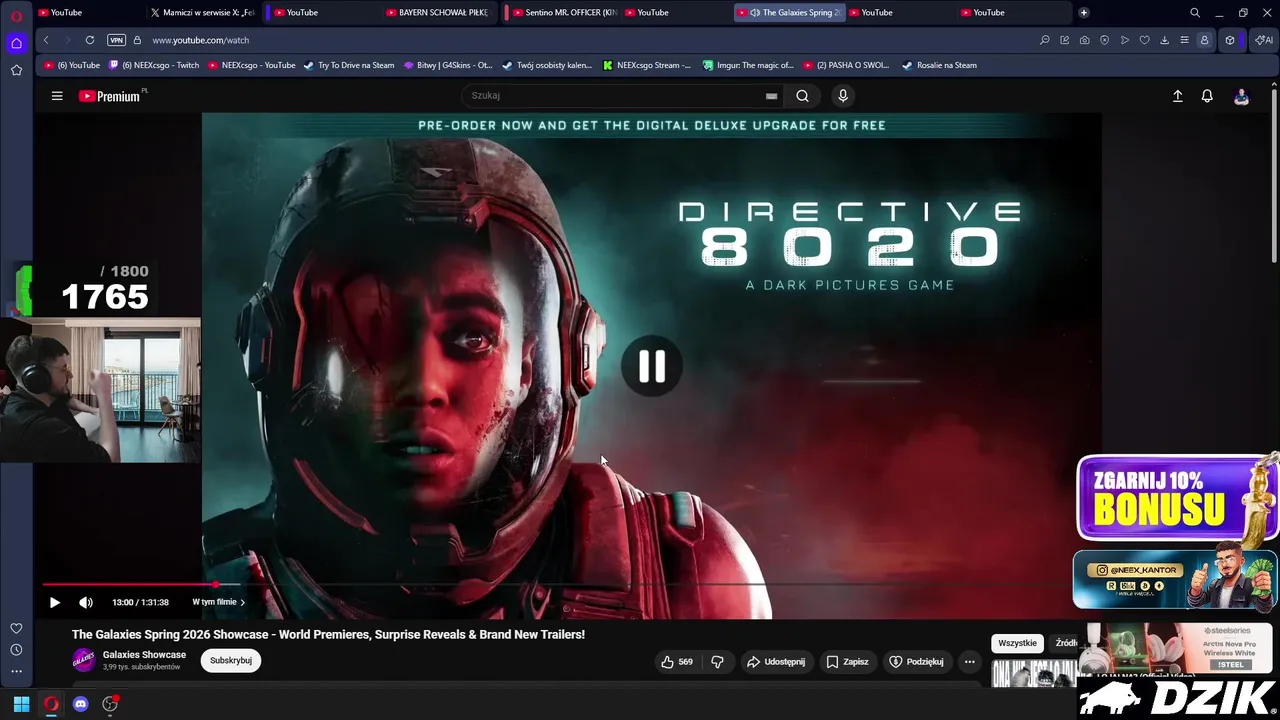Open the YouTube account avatar menu
The width and height of the screenshot is (1280, 720).
1241,96
